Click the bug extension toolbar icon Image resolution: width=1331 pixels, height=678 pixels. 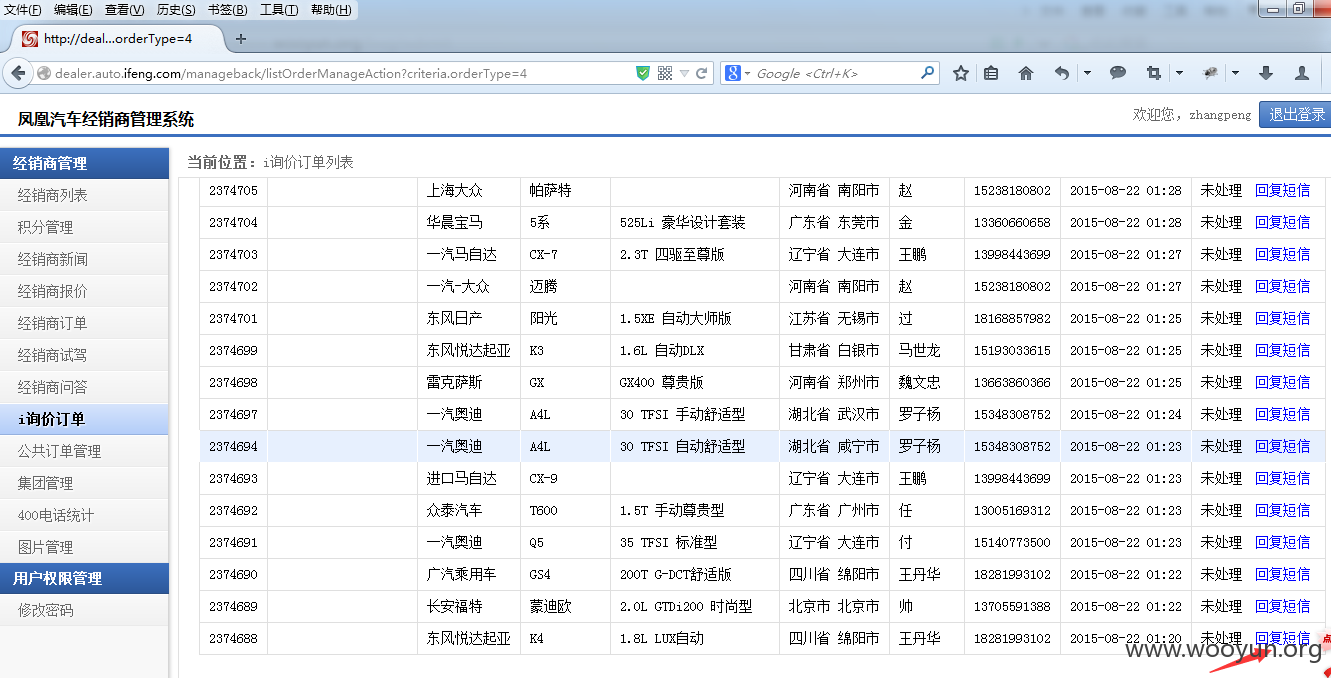tap(1210, 73)
